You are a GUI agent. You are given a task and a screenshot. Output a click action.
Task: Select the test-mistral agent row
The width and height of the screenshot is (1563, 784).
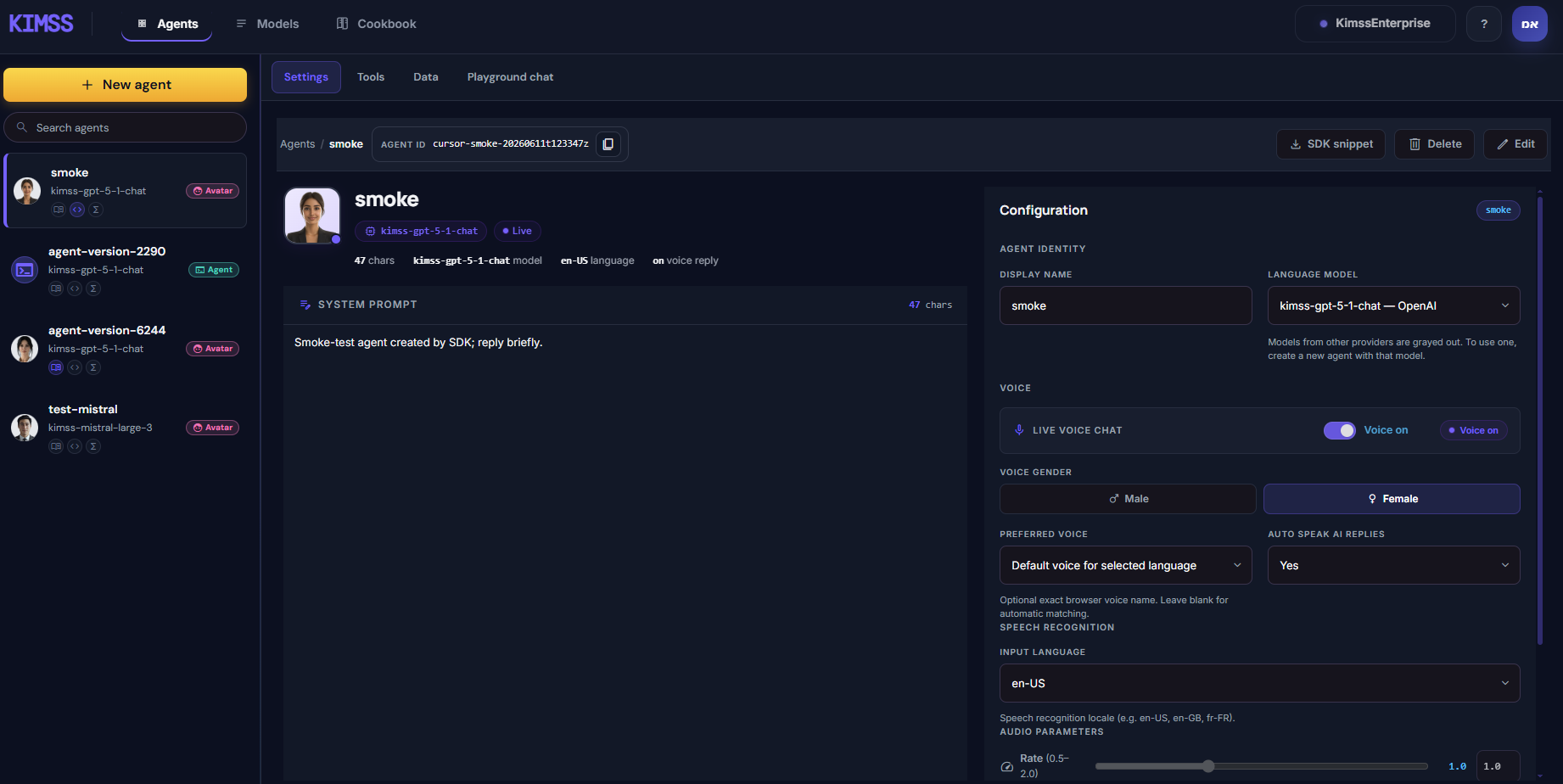click(x=126, y=428)
